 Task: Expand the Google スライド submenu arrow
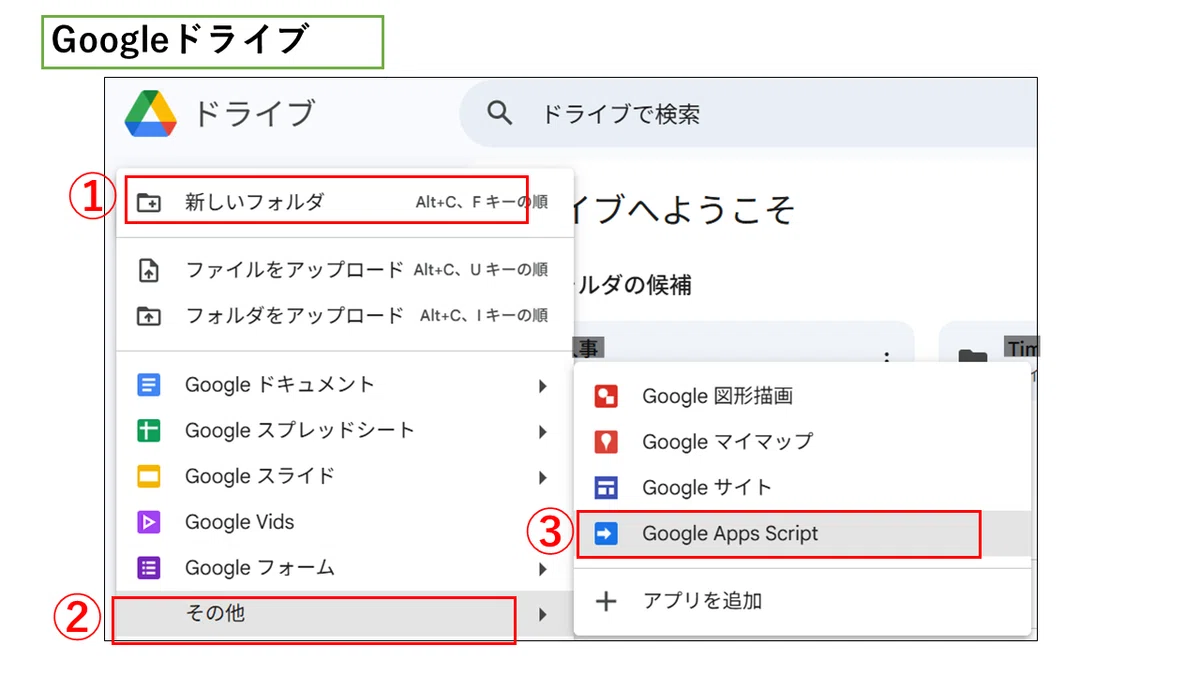point(542,478)
